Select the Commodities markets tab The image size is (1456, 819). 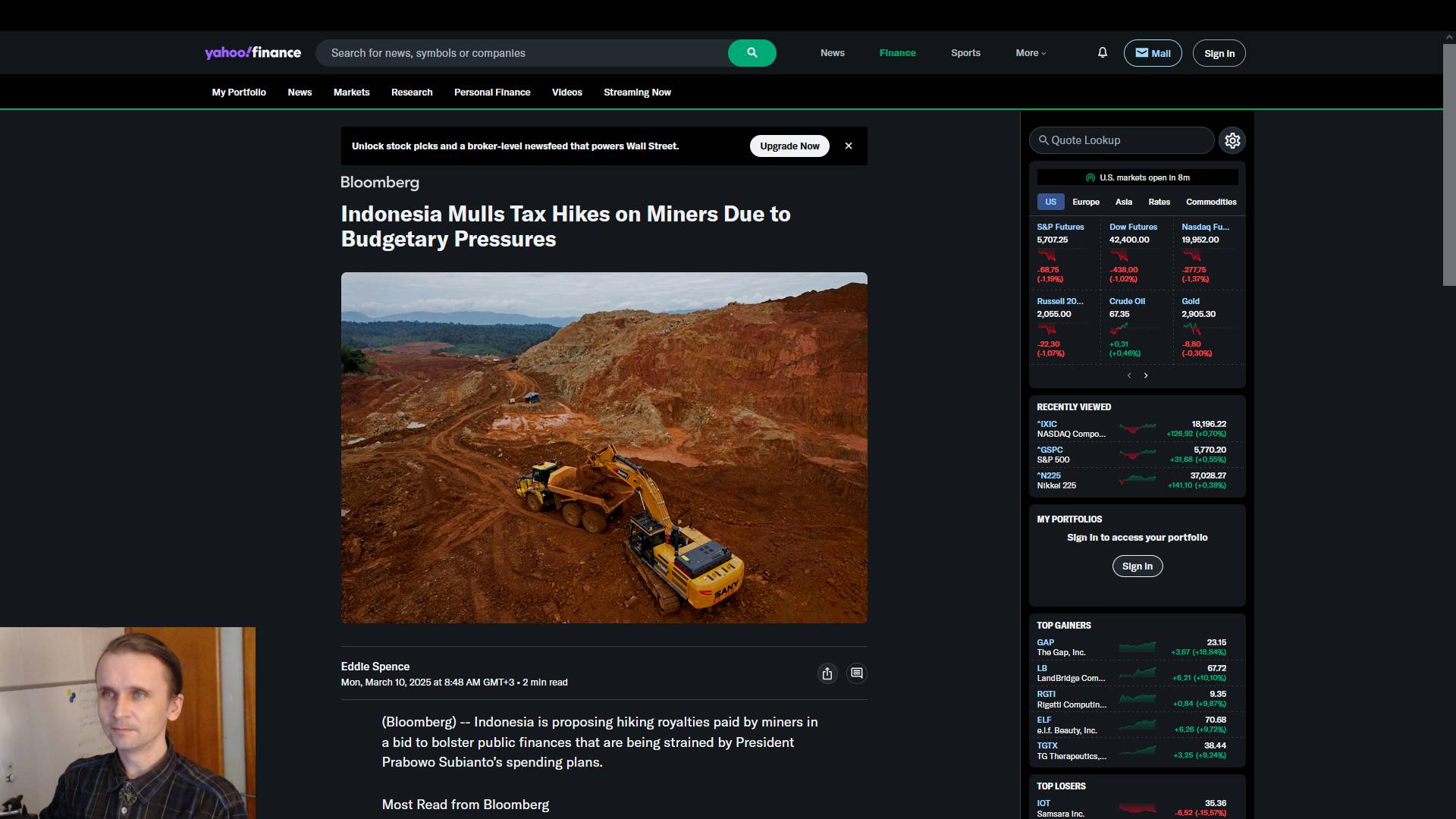coord(1210,202)
